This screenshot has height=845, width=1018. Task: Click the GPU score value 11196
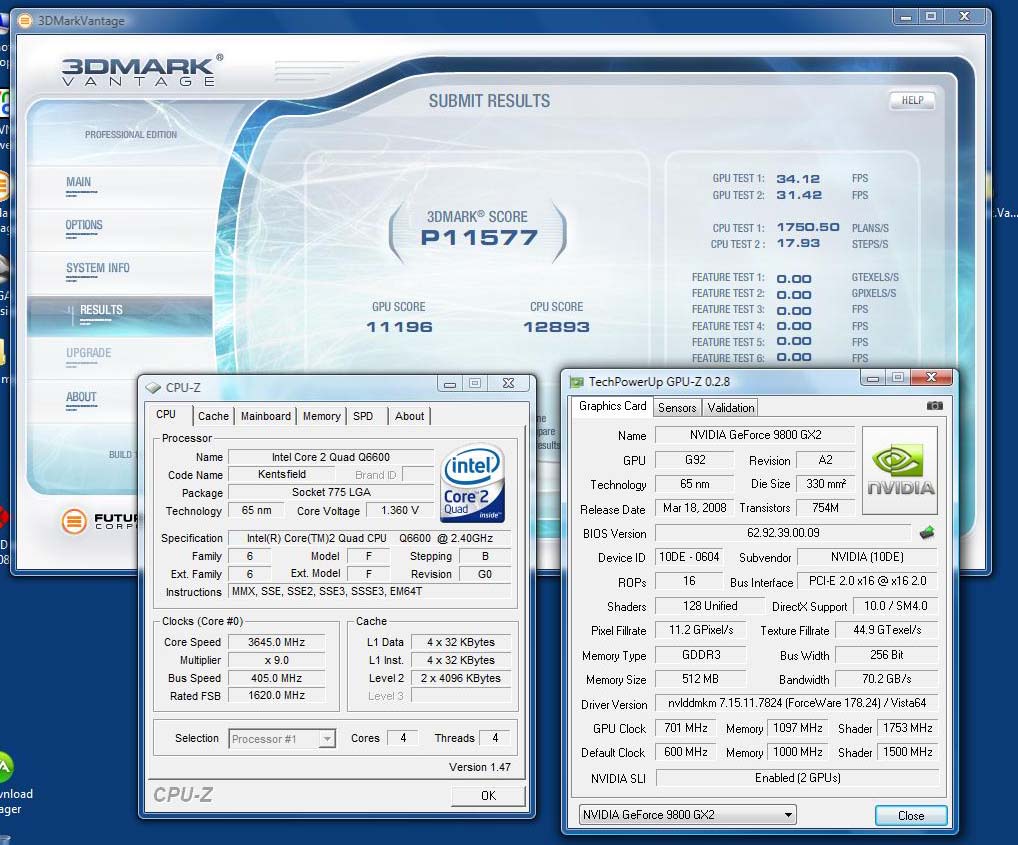[399, 326]
